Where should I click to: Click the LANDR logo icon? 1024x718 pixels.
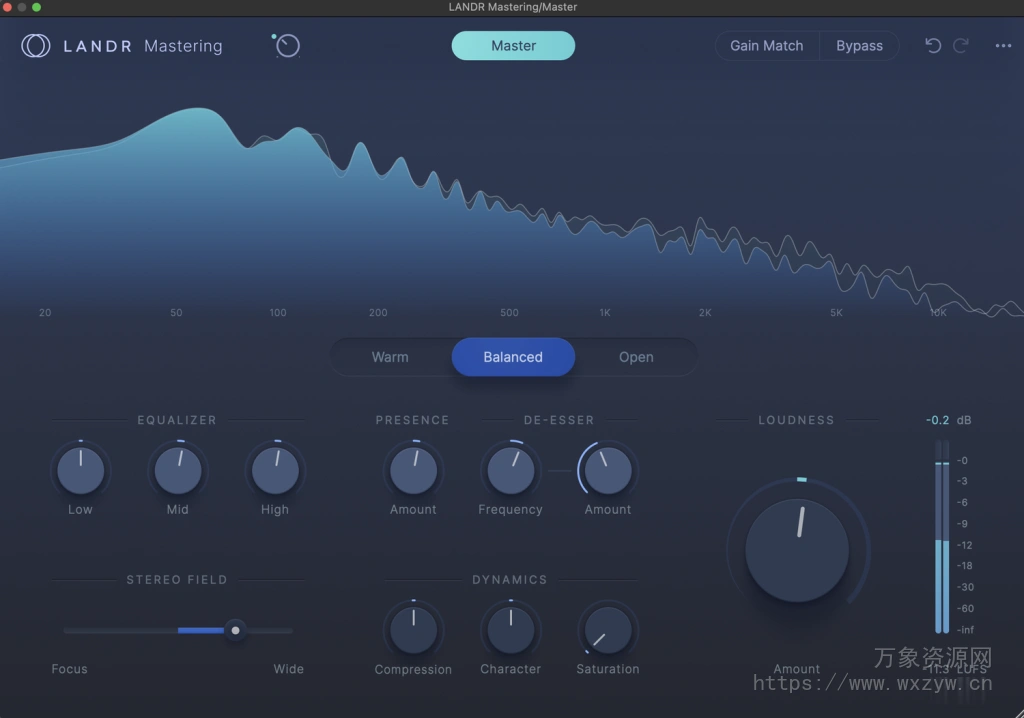tap(35, 45)
